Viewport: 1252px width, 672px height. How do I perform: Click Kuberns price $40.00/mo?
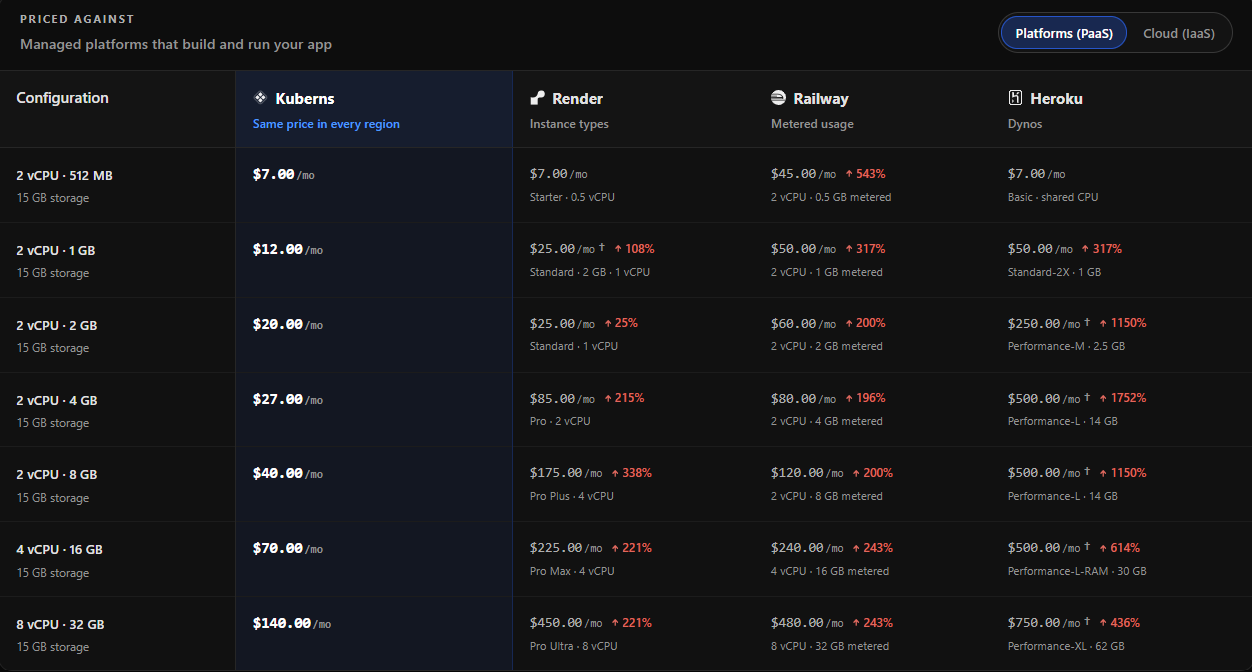(288, 473)
